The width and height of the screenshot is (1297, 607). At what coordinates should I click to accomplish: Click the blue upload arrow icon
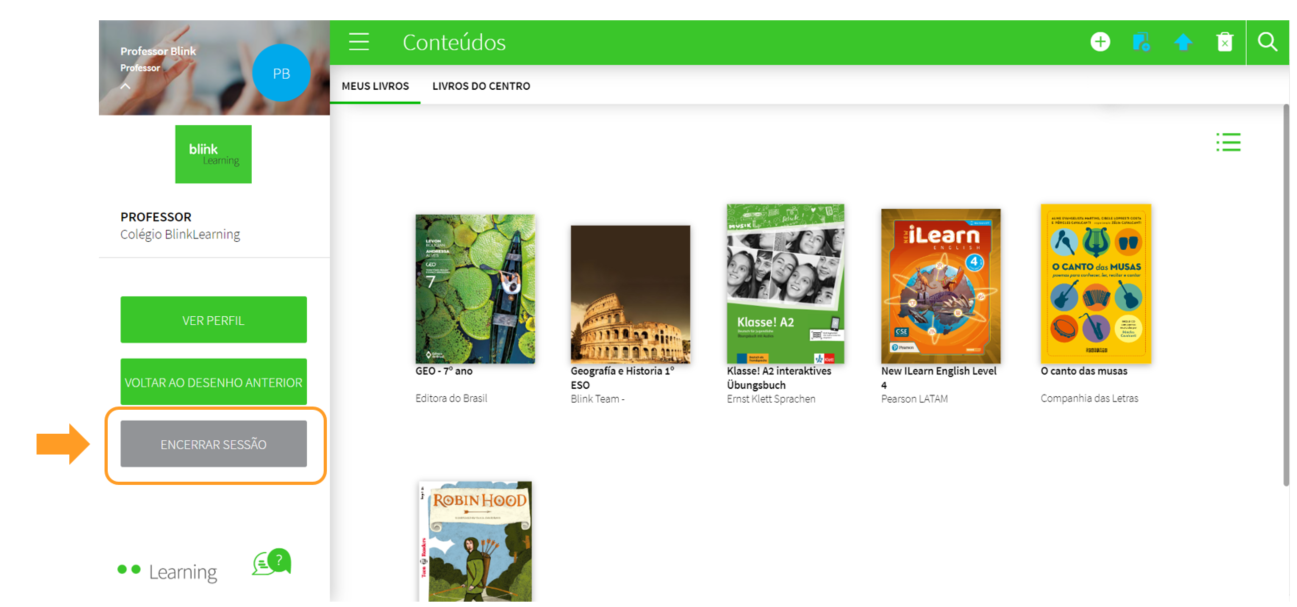coord(1183,42)
